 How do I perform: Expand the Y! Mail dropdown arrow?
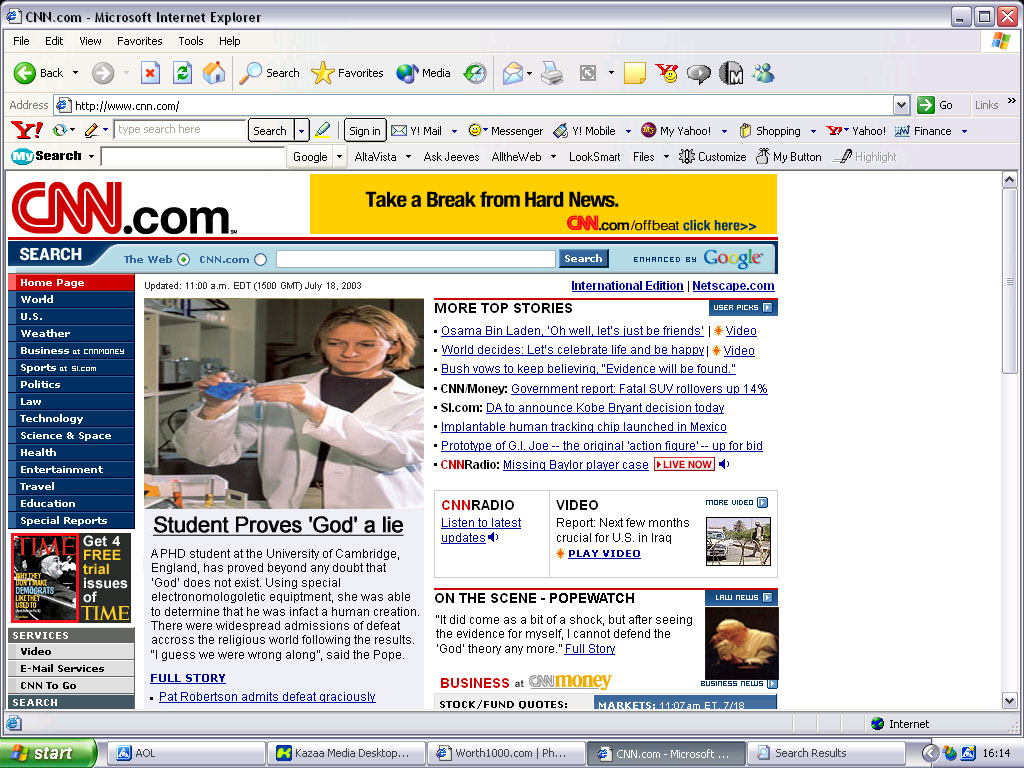[x=454, y=131]
